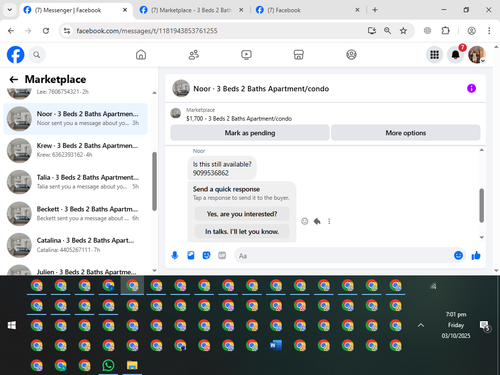Screen dimensions: 500x375
Task: Attach a file with the photo icon
Action: click(x=191, y=256)
